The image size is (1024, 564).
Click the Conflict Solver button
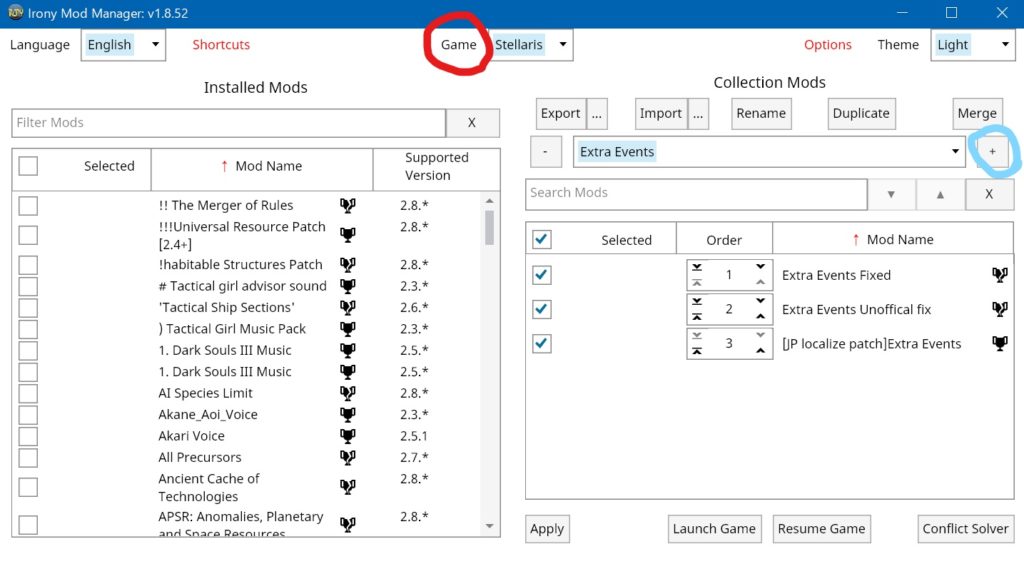coord(965,529)
